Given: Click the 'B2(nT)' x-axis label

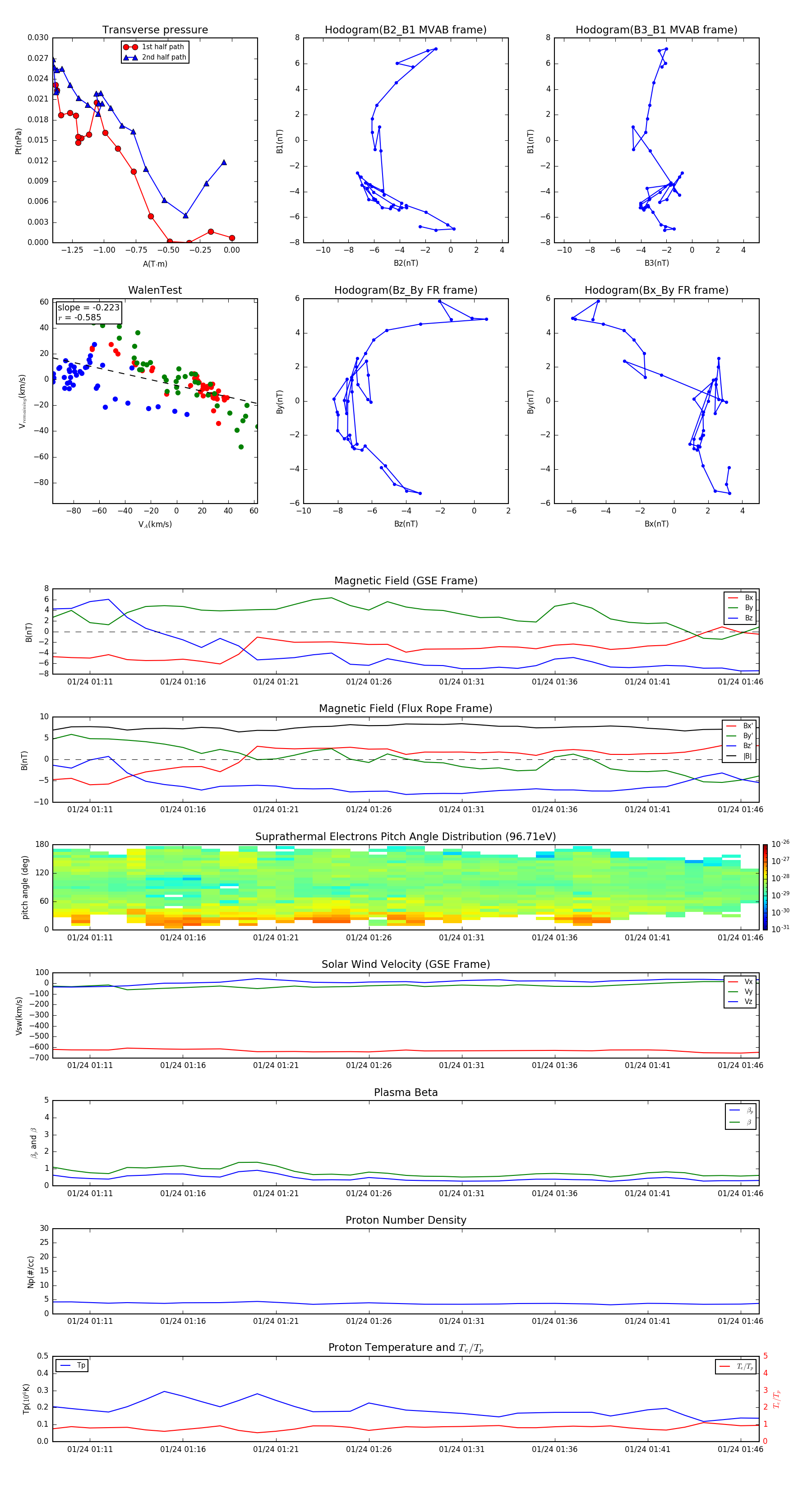Looking at the screenshot, I should point(406,263).
